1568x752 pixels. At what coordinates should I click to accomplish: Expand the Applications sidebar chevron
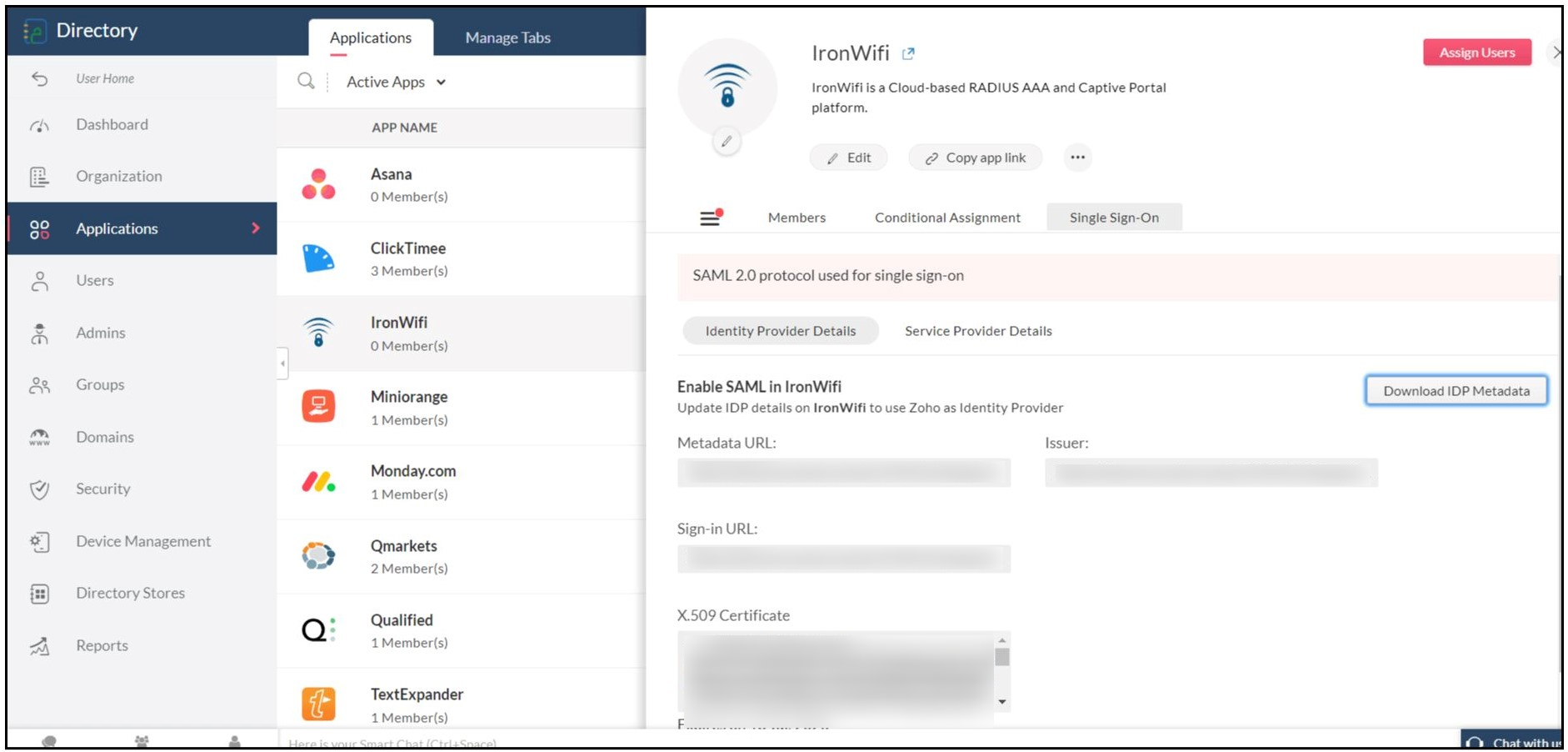pyautogui.click(x=256, y=228)
